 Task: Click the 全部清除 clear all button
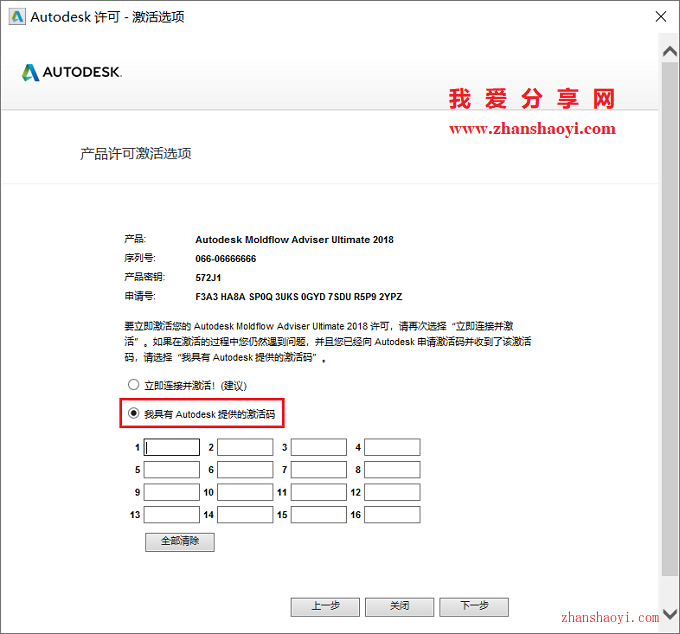[180, 542]
